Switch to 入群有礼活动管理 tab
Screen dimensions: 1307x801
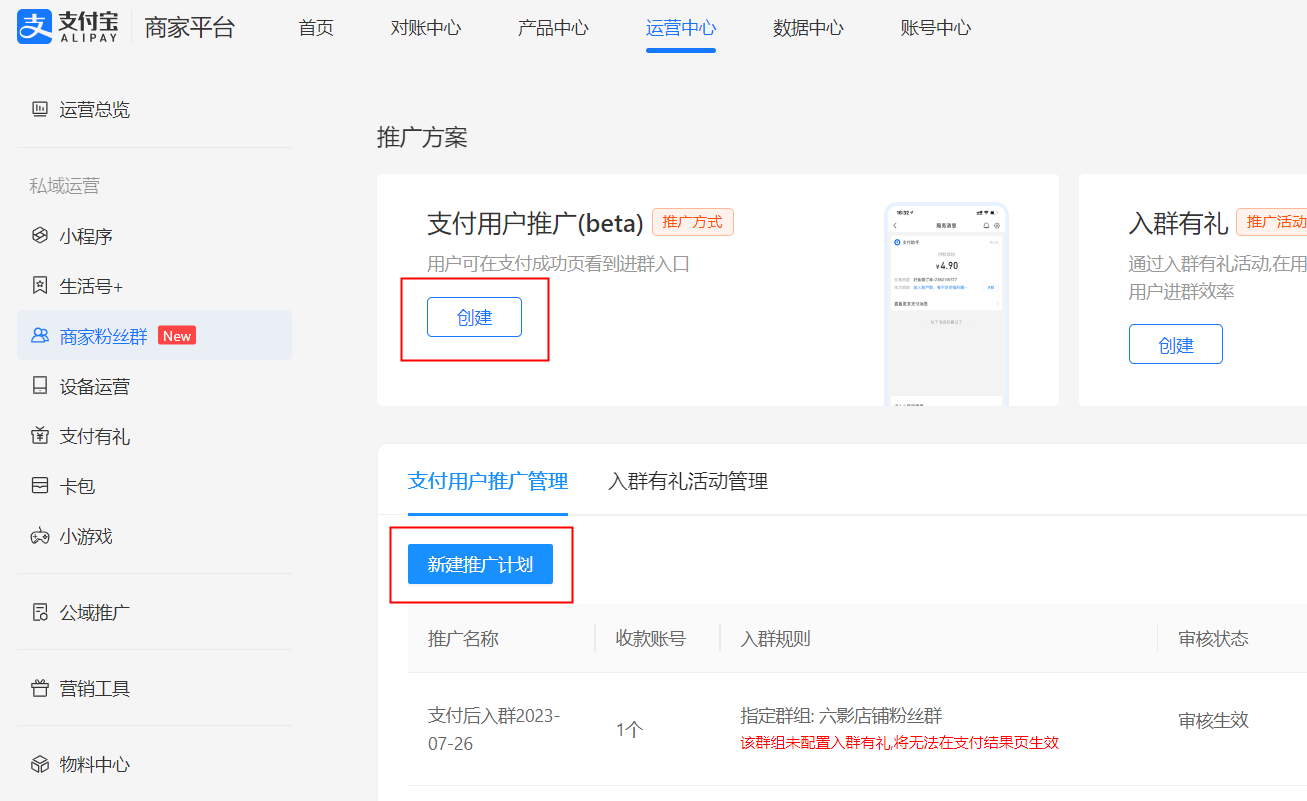tap(688, 482)
